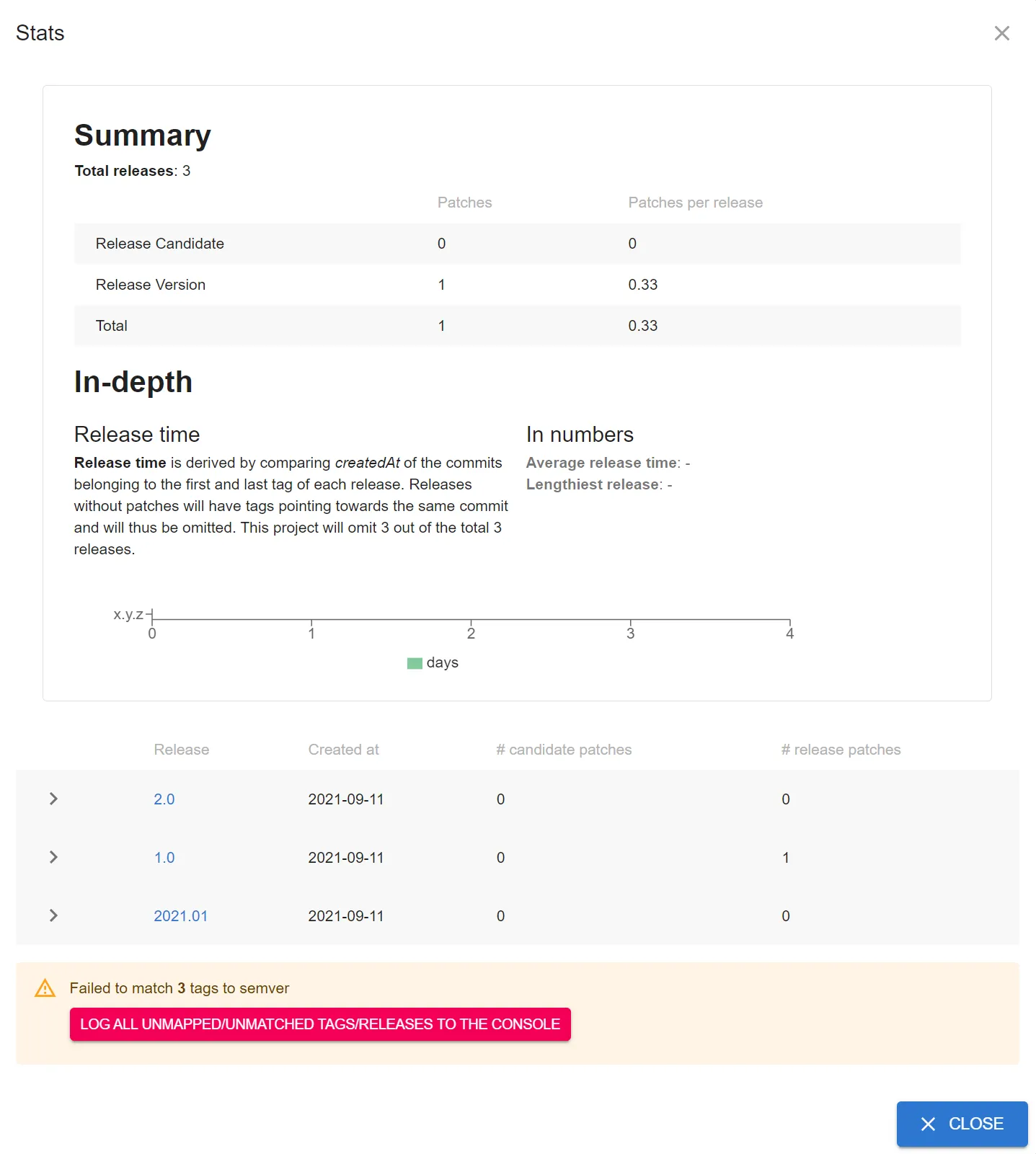
Task: Click the days legend label in the chart
Action: [442, 662]
